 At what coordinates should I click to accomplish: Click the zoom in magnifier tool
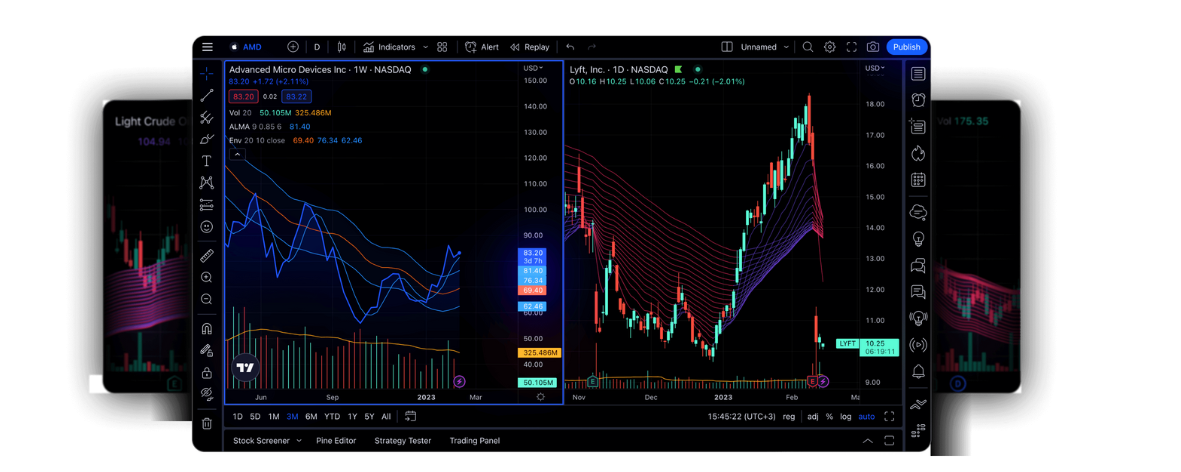206,277
